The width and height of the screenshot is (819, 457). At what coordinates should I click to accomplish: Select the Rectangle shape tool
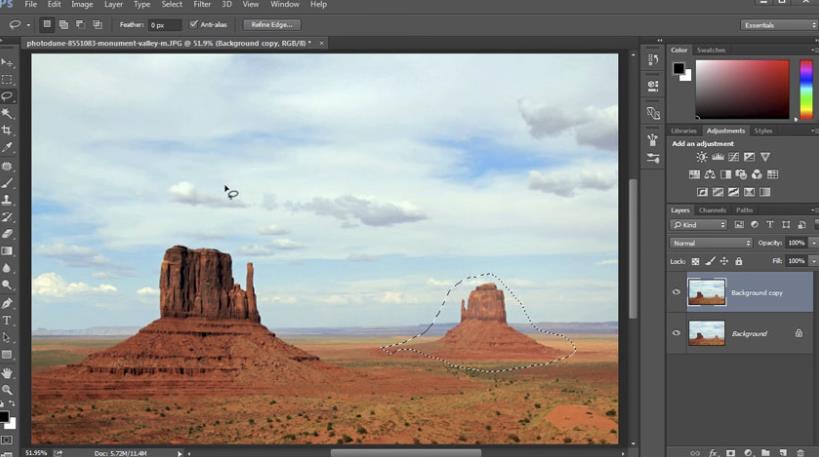point(7,355)
